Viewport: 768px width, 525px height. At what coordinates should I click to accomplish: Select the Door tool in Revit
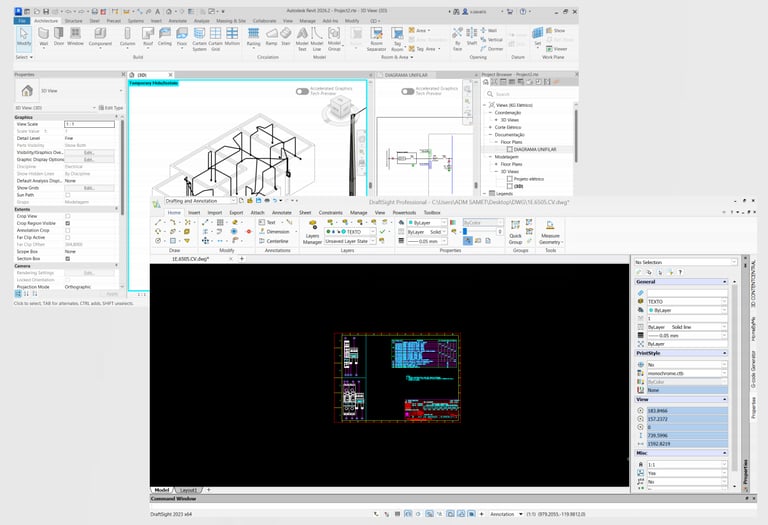pyautogui.click(x=59, y=37)
